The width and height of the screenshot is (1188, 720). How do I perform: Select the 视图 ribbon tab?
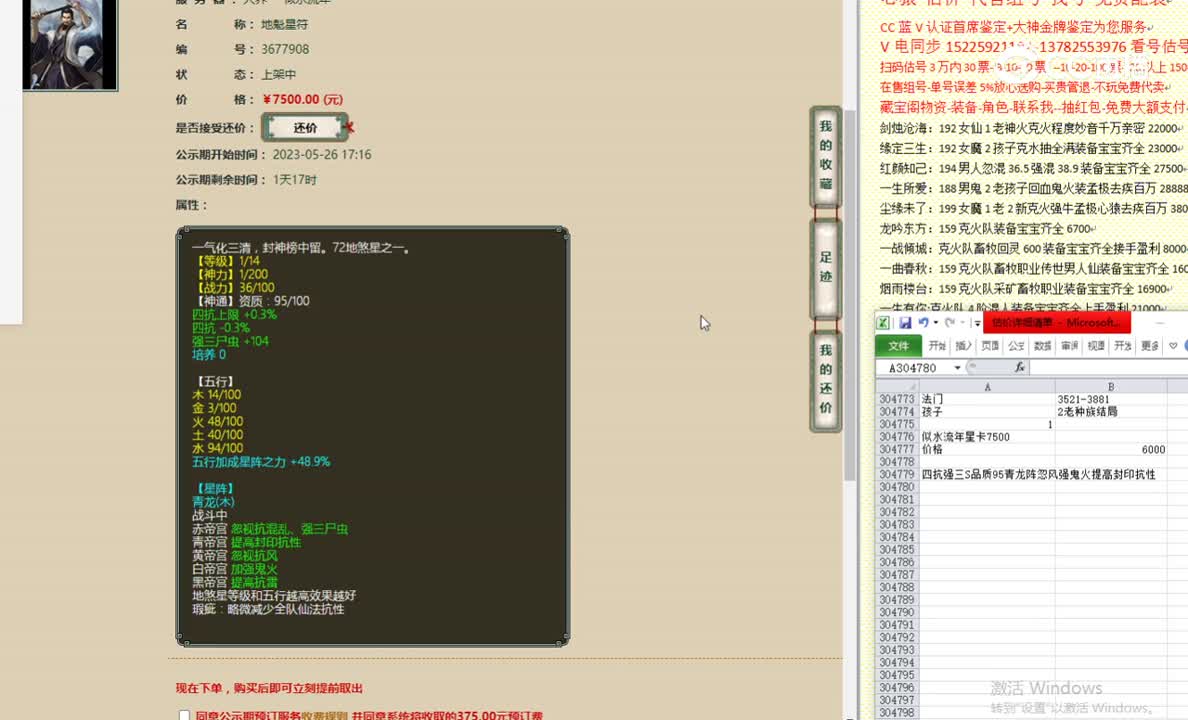click(1096, 346)
